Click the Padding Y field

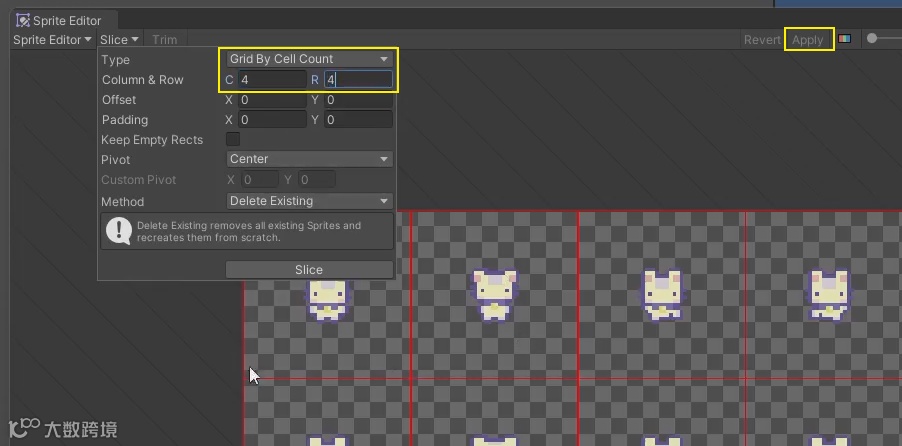point(358,120)
